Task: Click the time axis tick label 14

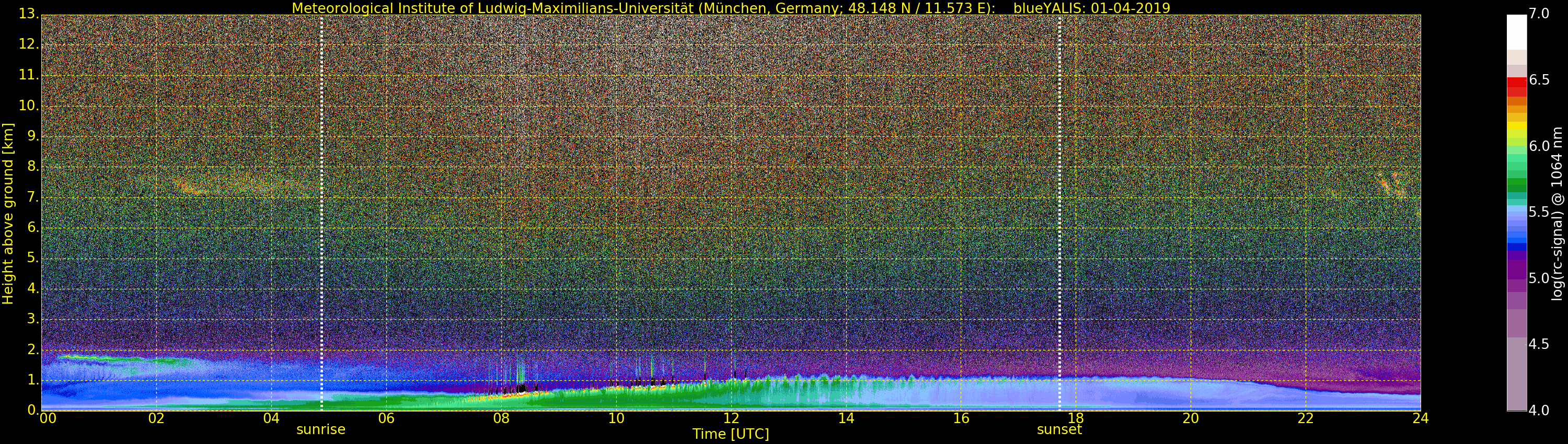Action: pos(846,418)
